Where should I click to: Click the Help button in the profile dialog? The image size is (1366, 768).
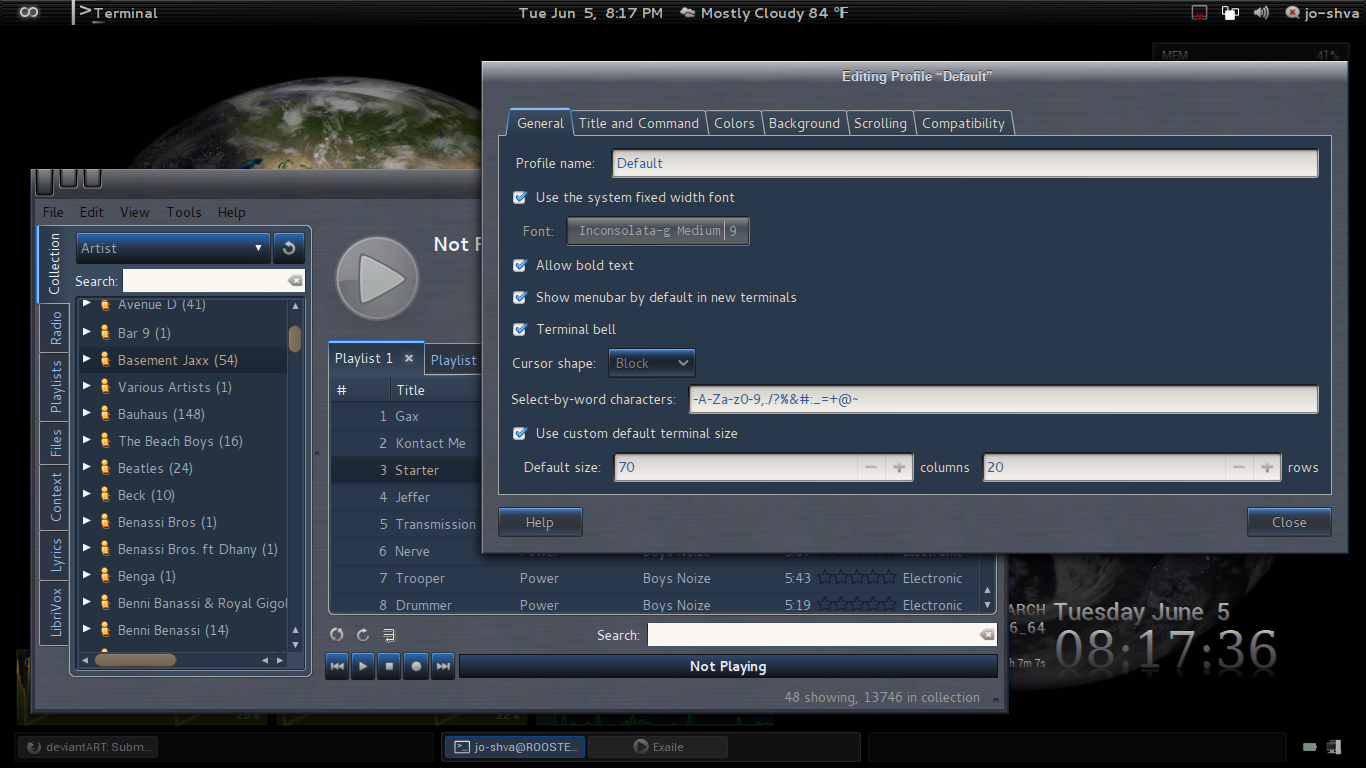tap(540, 522)
